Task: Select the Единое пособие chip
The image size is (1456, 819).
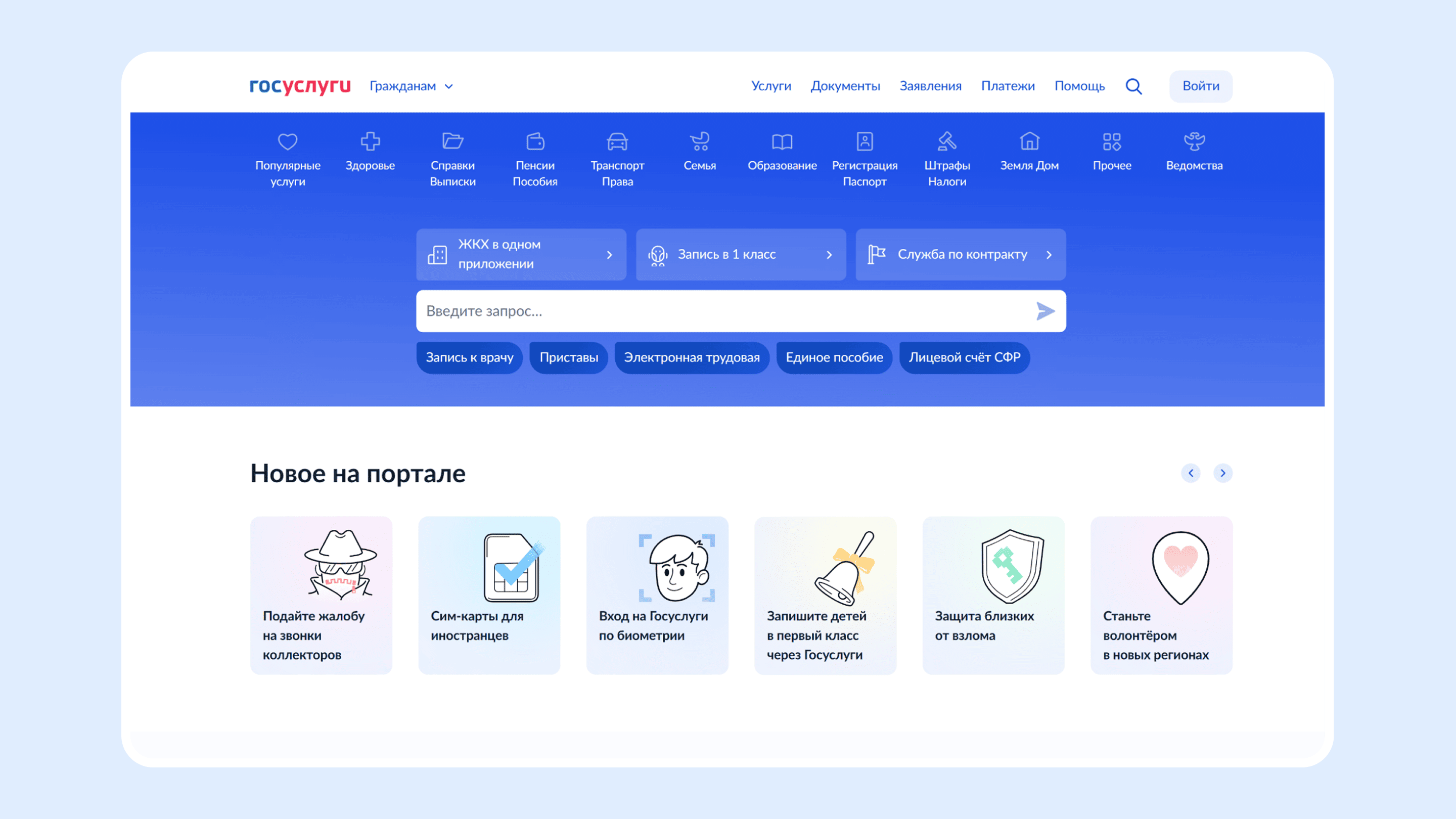Action: (x=834, y=358)
